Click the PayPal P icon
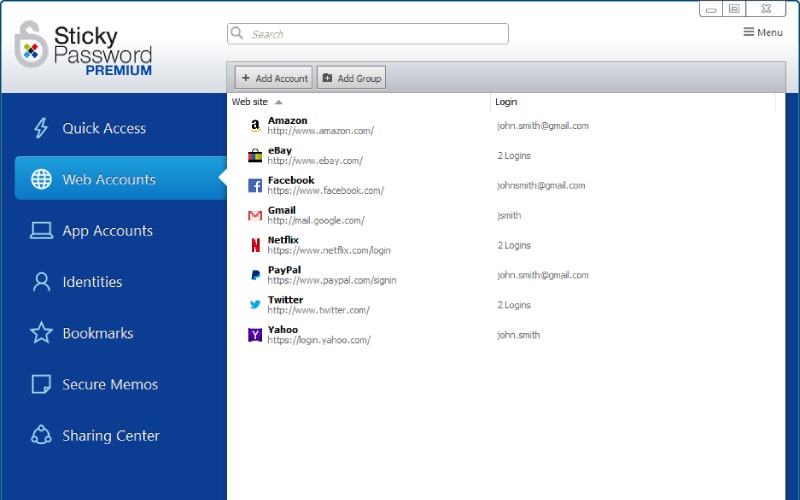The height and width of the screenshot is (500, 800). [x=255, y=275]
